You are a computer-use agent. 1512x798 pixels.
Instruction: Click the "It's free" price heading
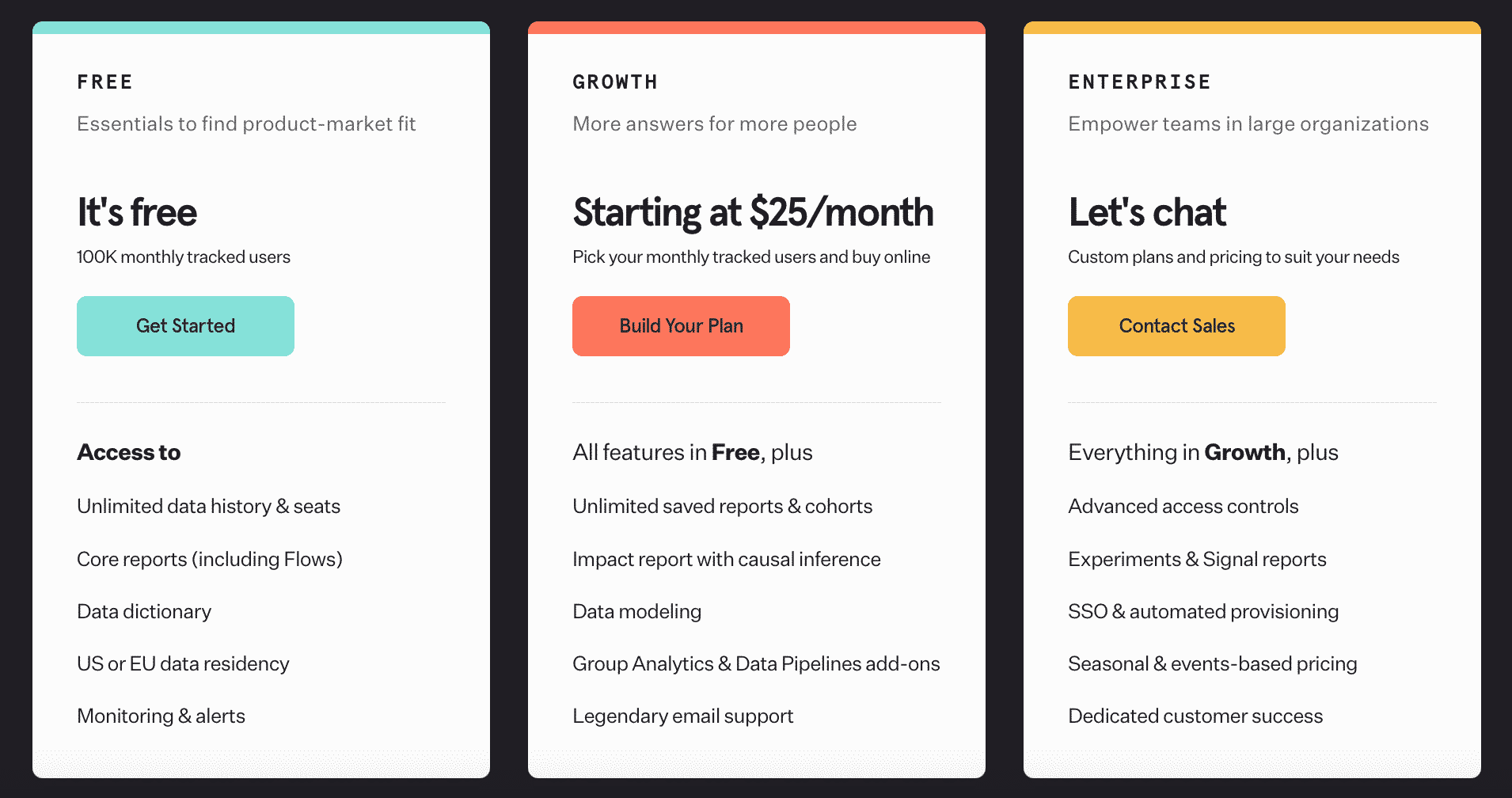click(137, 212)
